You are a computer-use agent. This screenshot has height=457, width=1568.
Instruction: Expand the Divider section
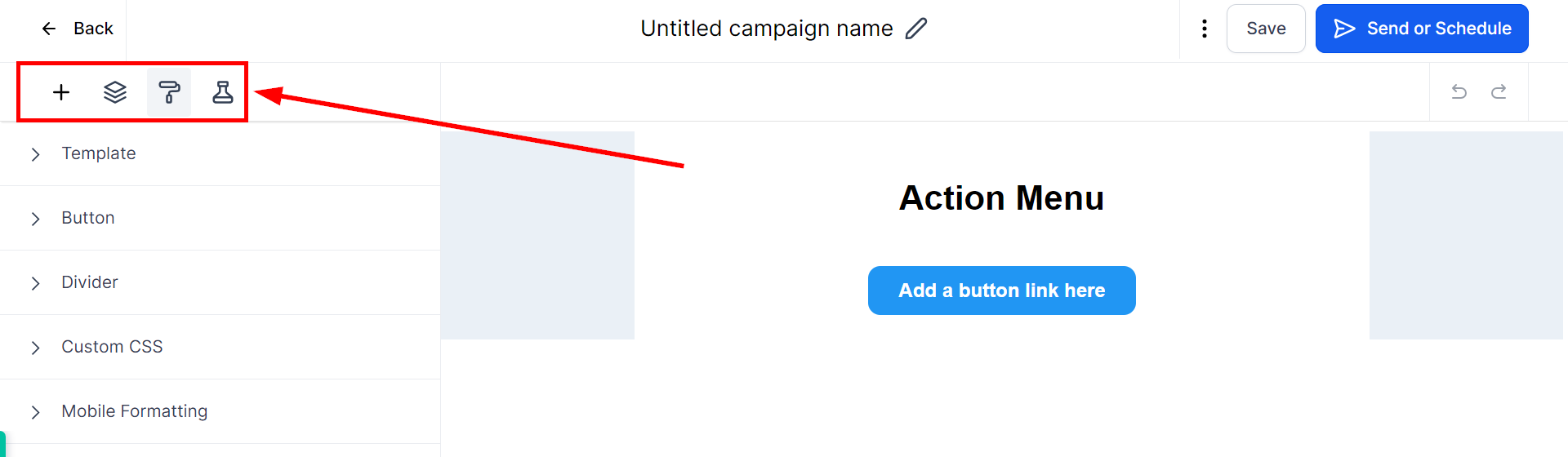click(x=90, y=282)
